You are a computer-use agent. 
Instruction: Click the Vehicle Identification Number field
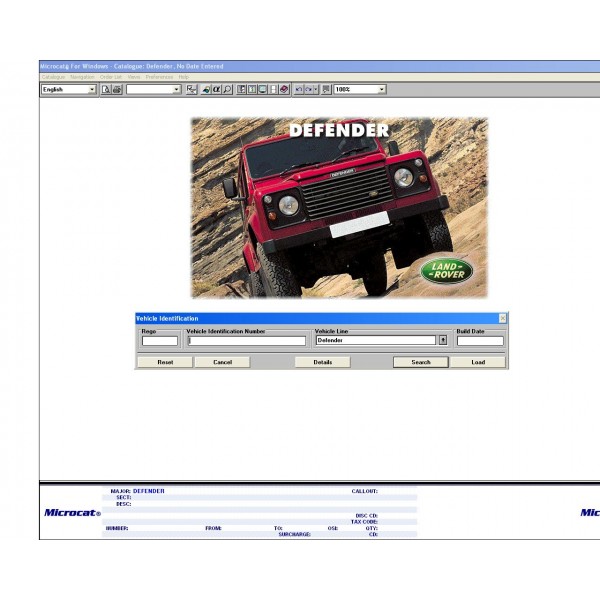[x=246, y=341]
